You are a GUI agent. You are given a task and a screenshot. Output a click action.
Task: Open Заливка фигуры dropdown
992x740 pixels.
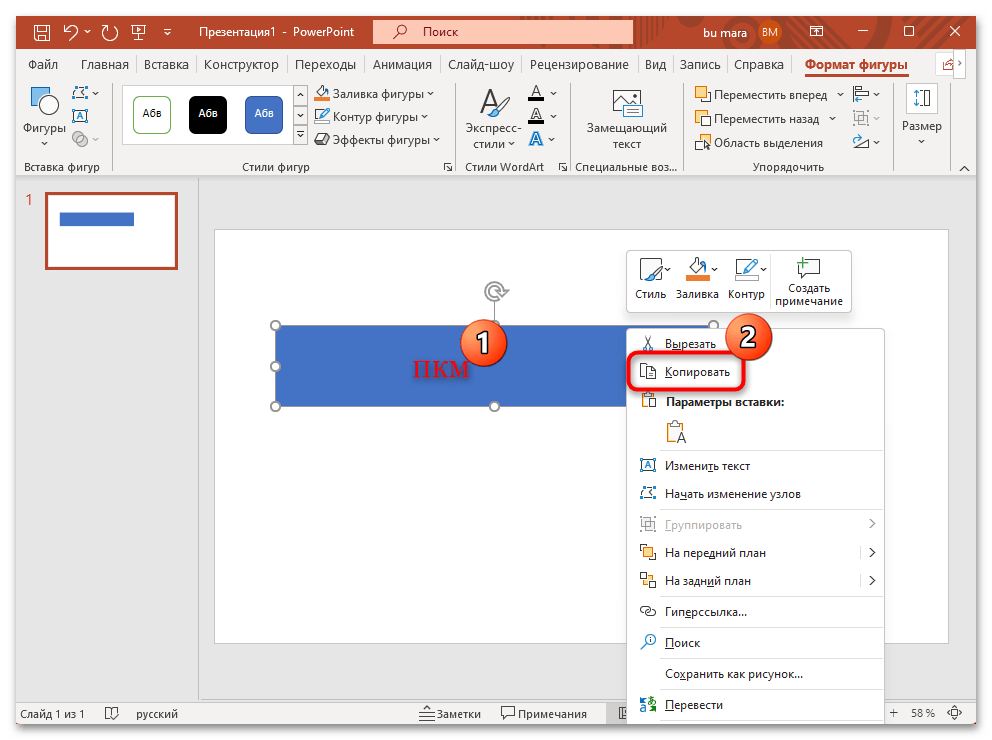pos(375,94)
